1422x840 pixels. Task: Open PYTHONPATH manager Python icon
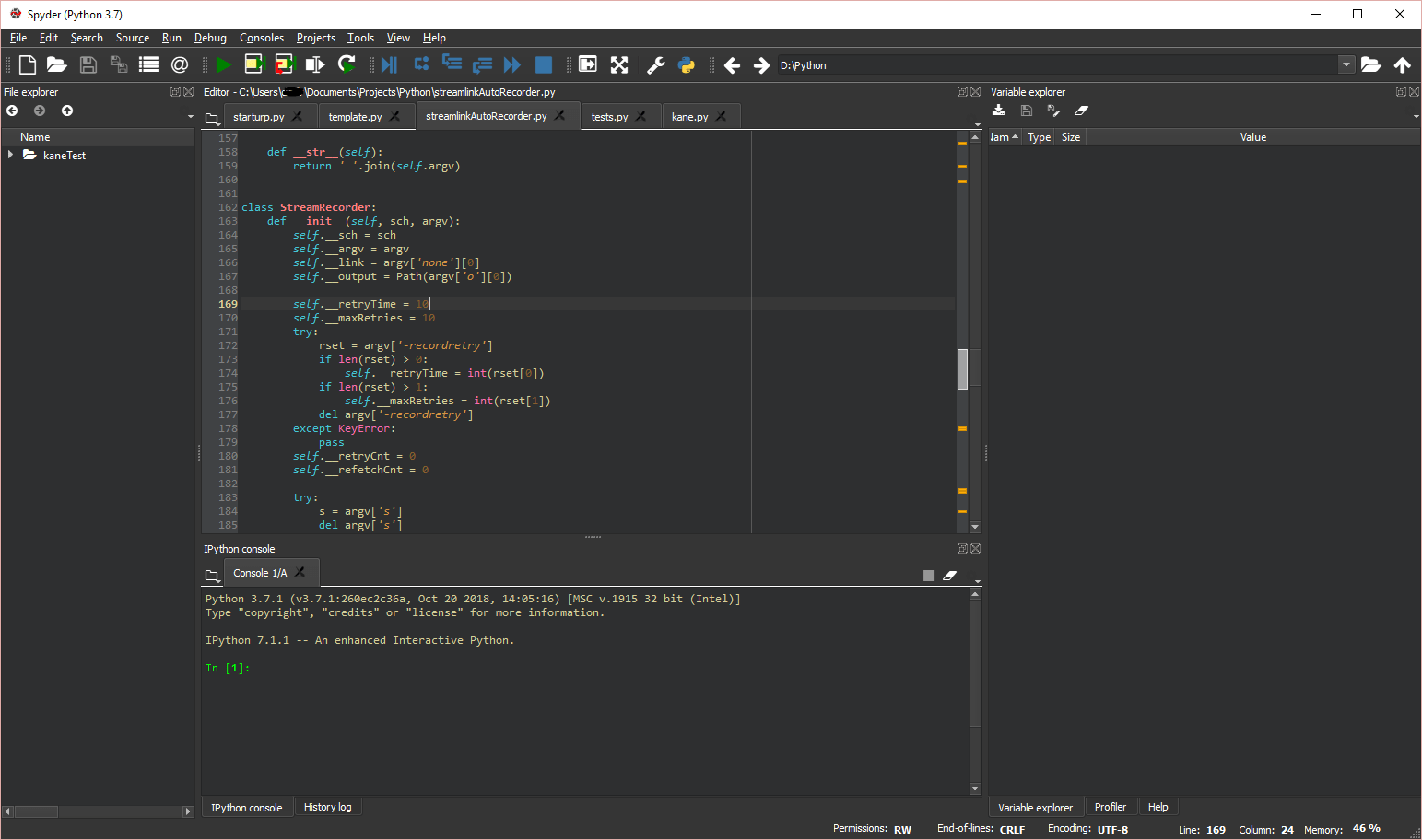(x=687, y=64)
